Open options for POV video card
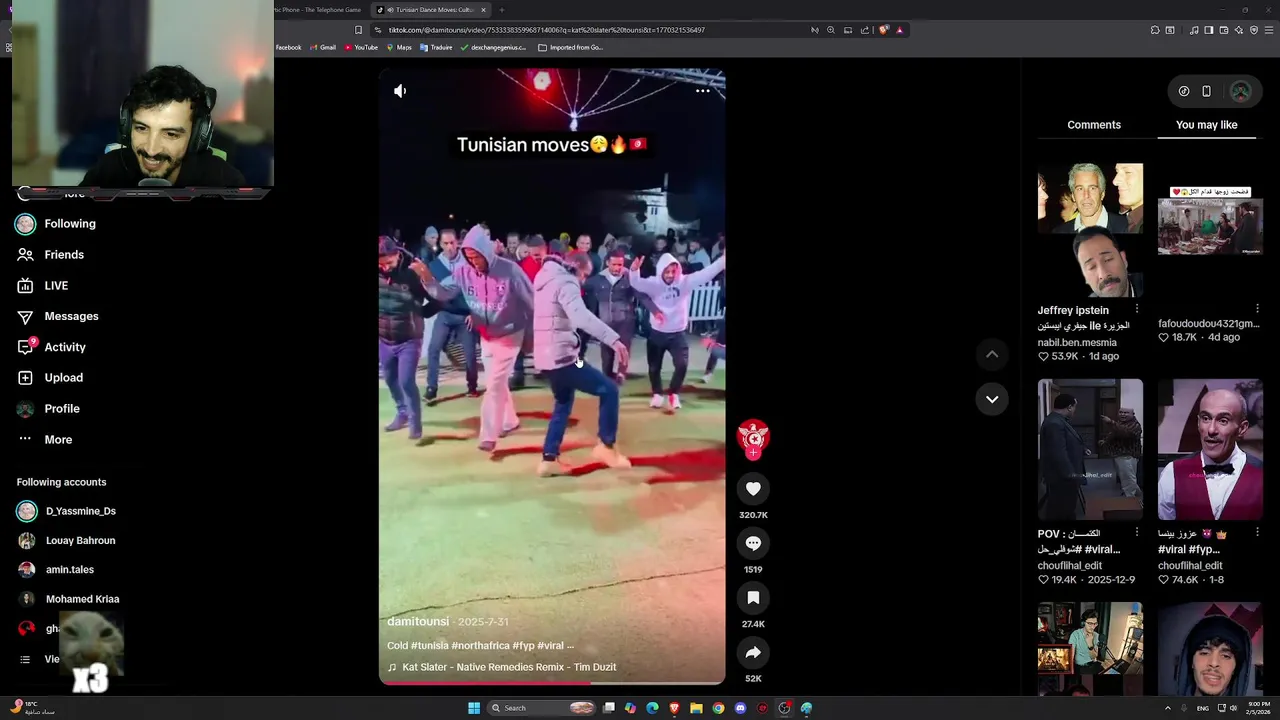Viewport: 1280px width, 720px height. coord(1136,533)
